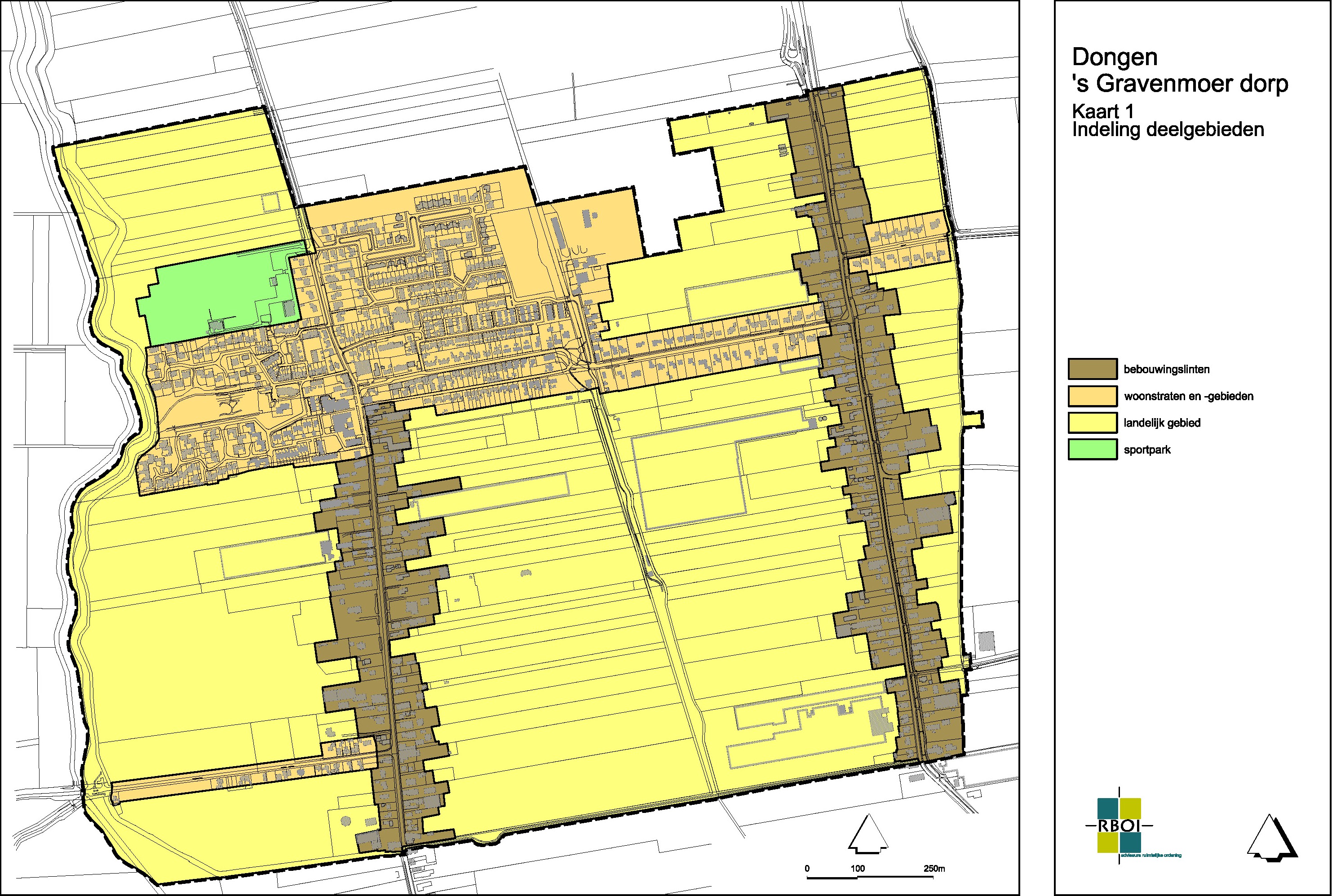
Task: Click the scale bar 0 label
Action: 807,869
